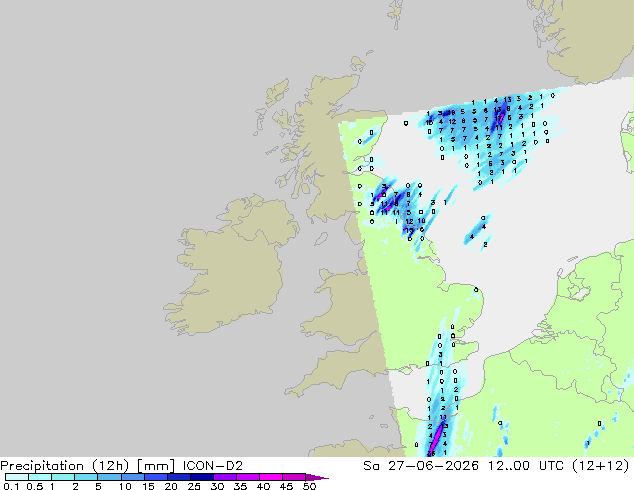Select the 5–10 mm legend color swatch

109,477
